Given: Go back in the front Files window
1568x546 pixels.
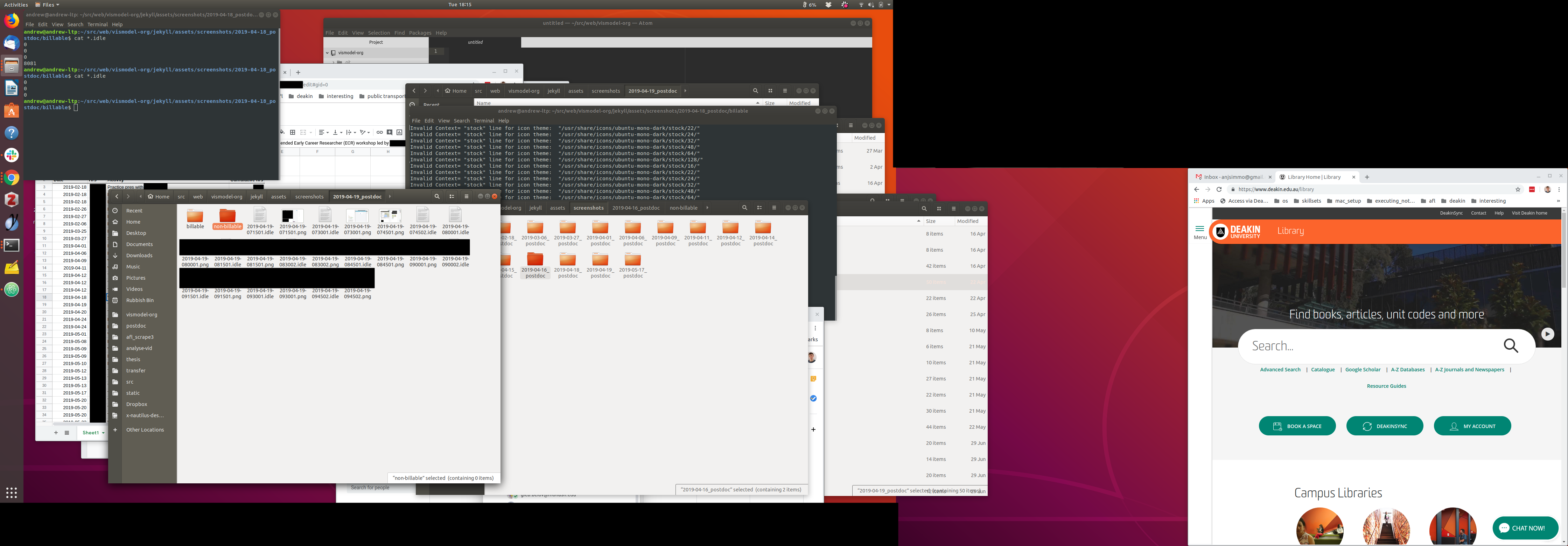Looking at the screenshot, I should click(x=117, y=197).
